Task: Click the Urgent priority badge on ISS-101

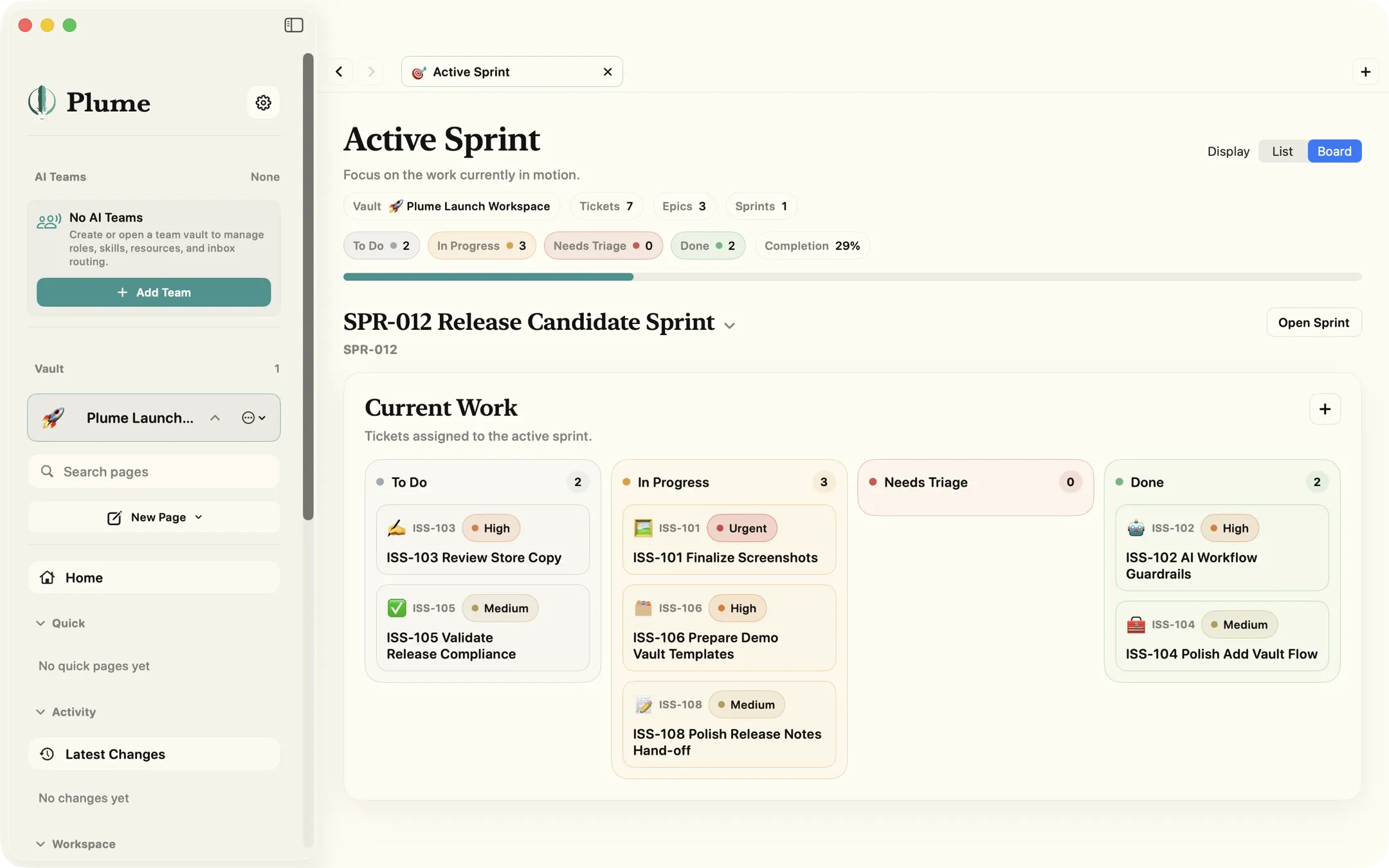Action: coord(742,528)
